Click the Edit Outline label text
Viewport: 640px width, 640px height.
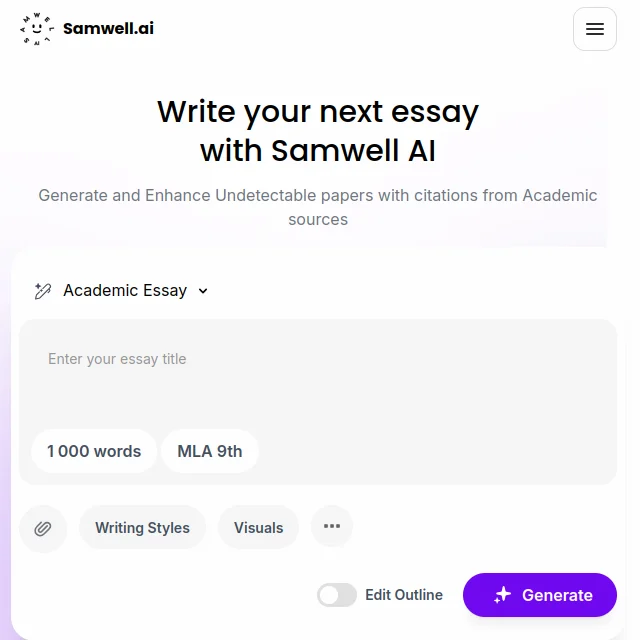(x=404, y=595)
